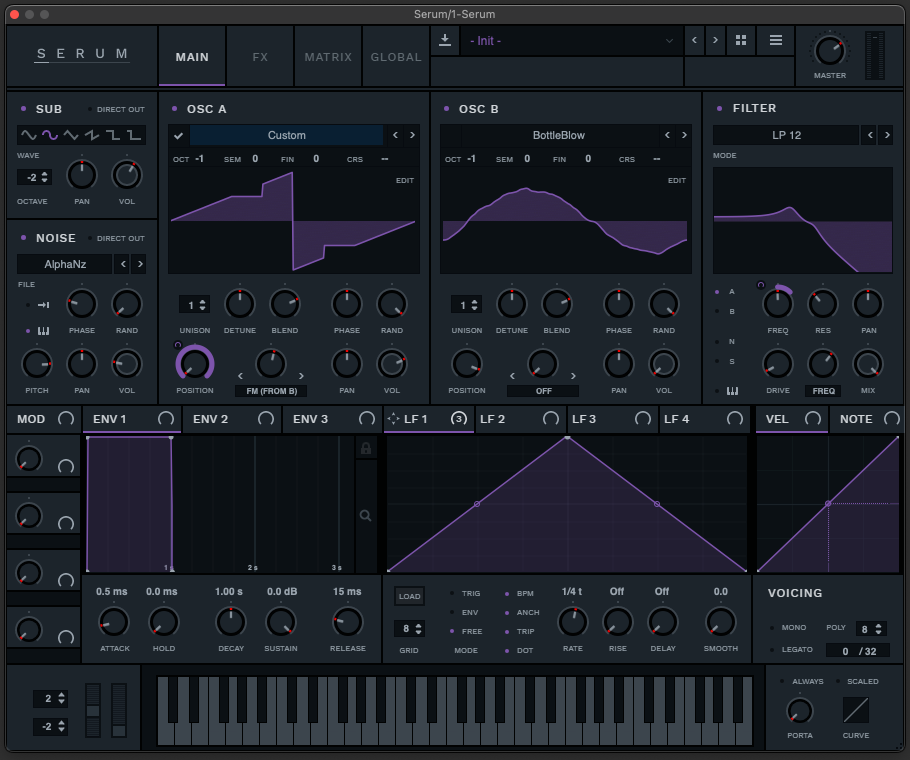Select the triangle sub waveform icon
The image size is (910, 760).
[71, 135]
